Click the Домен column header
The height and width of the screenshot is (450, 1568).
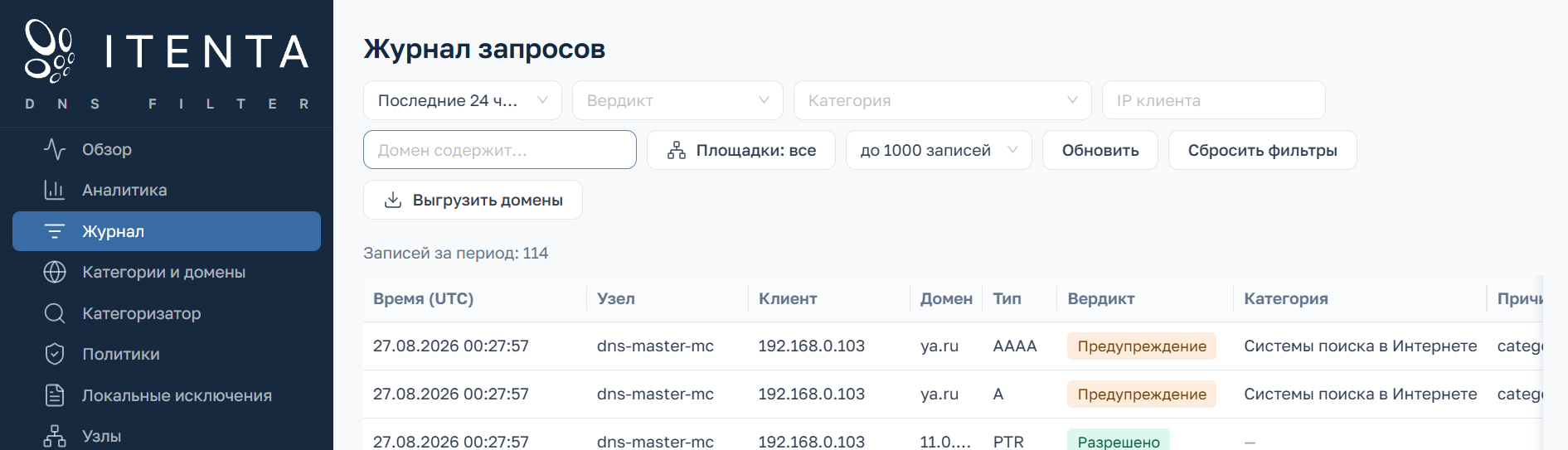(946, 298)
